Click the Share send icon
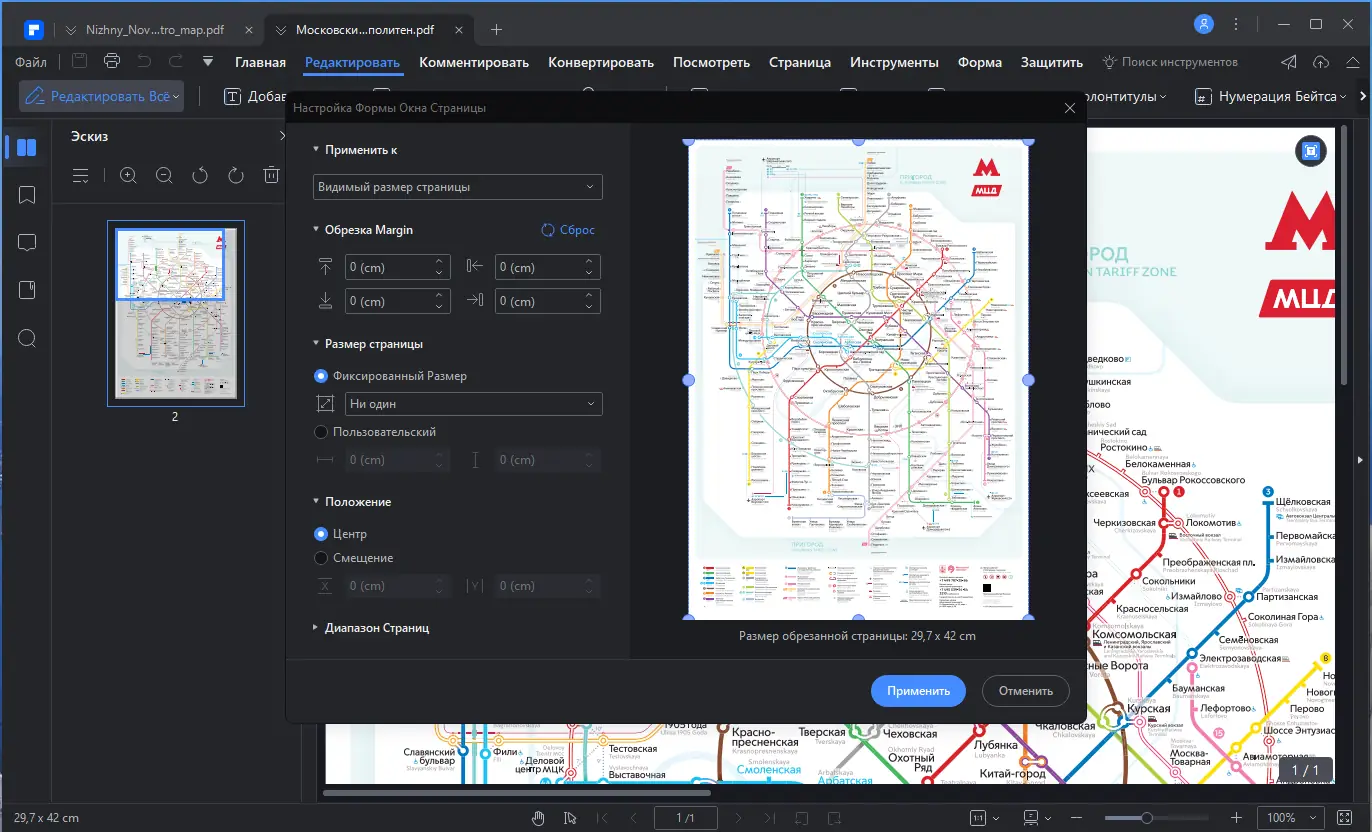The image size is (1372, 832). 1290,62
